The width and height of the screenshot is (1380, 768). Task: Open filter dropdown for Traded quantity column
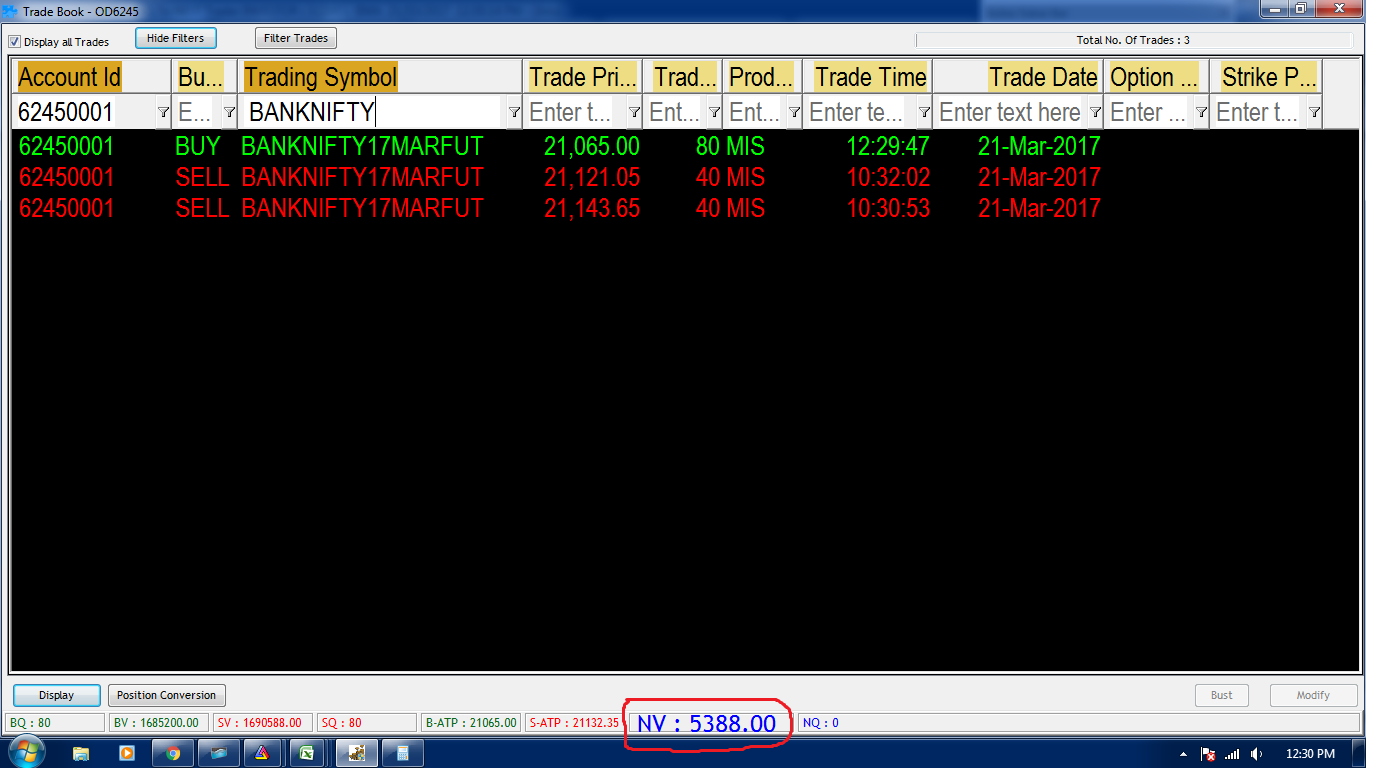pos(714,113)
